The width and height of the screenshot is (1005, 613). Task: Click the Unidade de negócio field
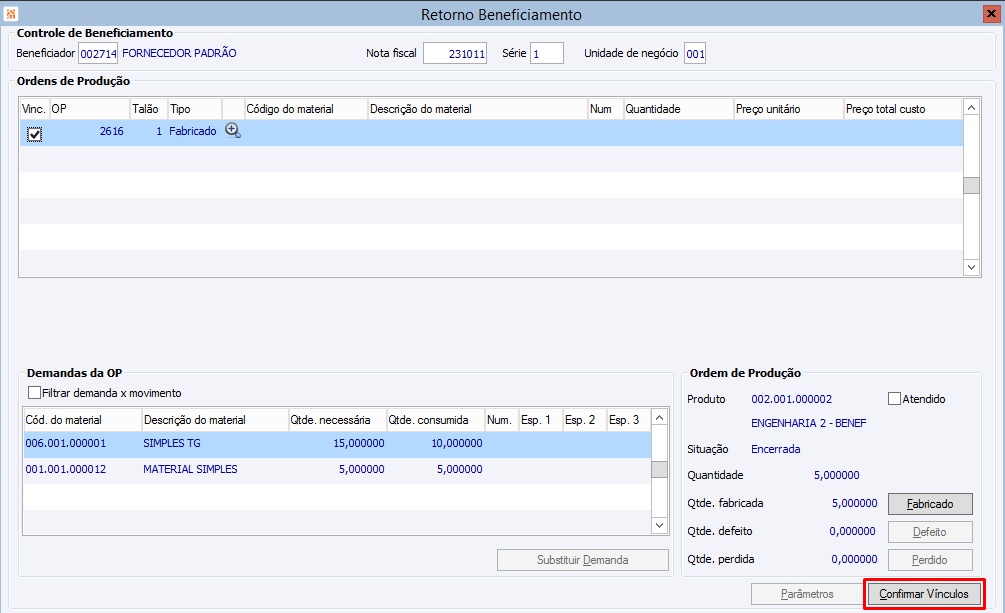[x=694, y=54]
